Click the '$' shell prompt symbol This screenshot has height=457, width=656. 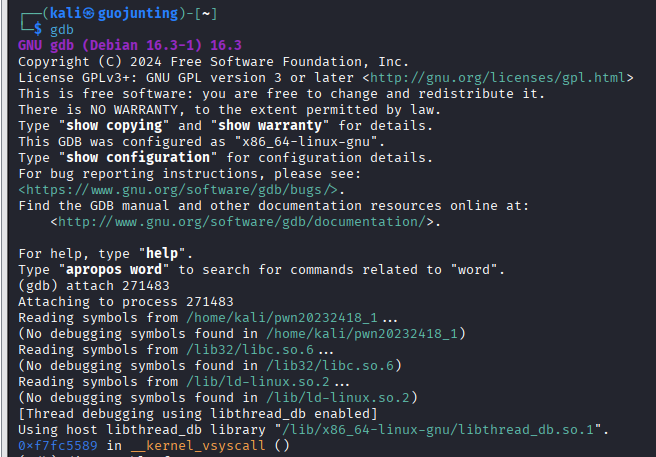tap(38, 29)
